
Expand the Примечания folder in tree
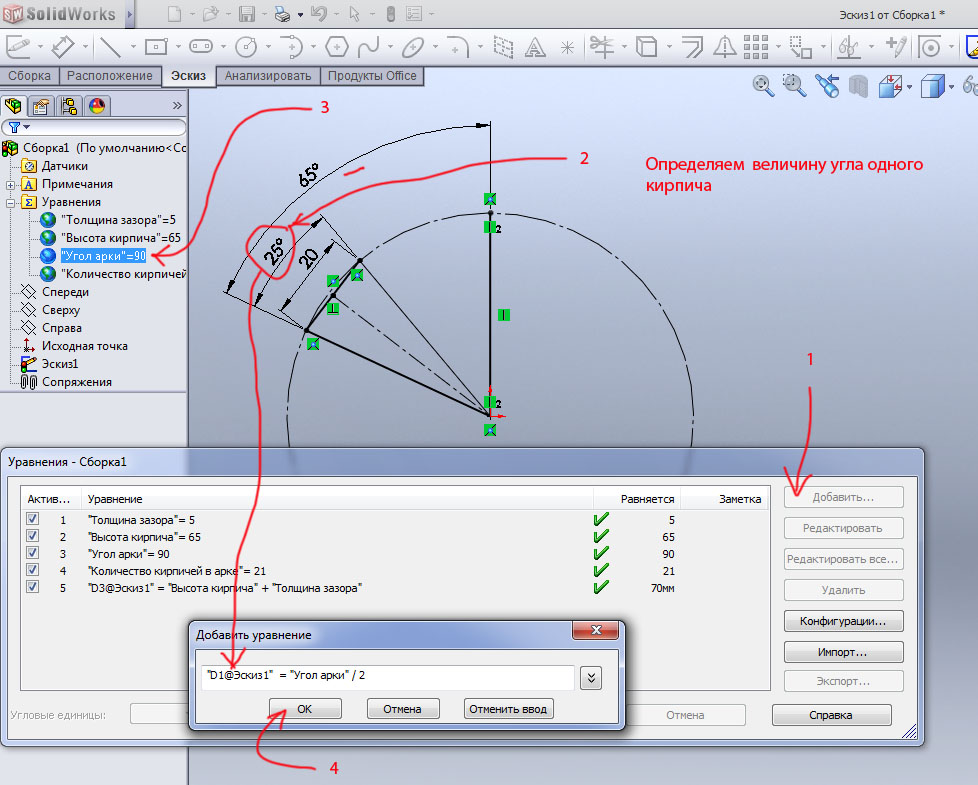coord(11,184)
